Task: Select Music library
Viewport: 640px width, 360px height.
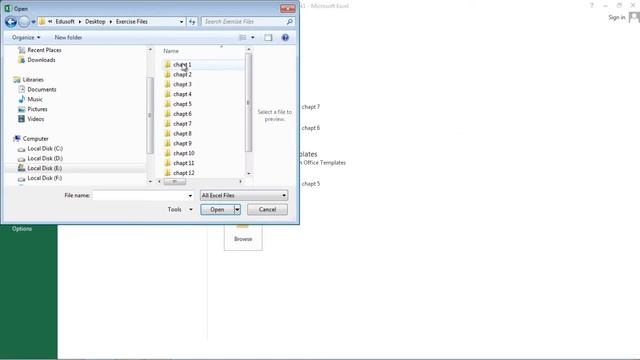Action: coord(30,99)
